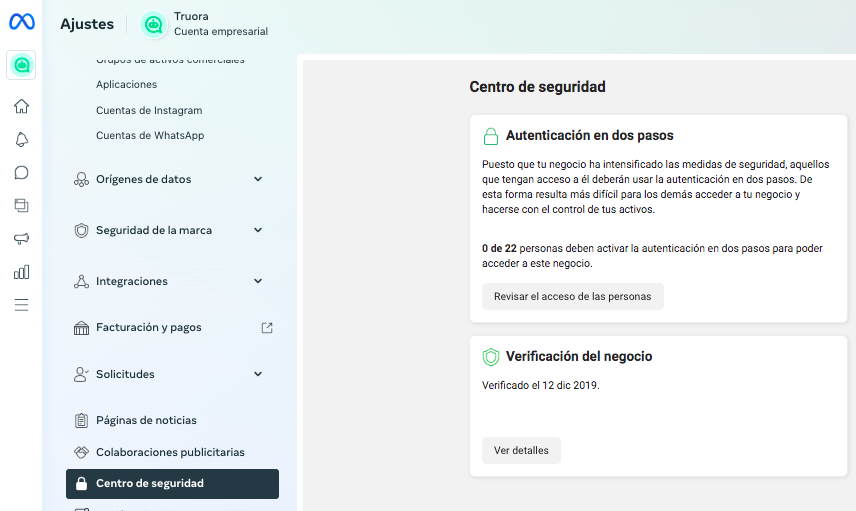856x511 pixels.
Task: Click Revisar el acceso de las personas button
Action: [x=573, y=296]
